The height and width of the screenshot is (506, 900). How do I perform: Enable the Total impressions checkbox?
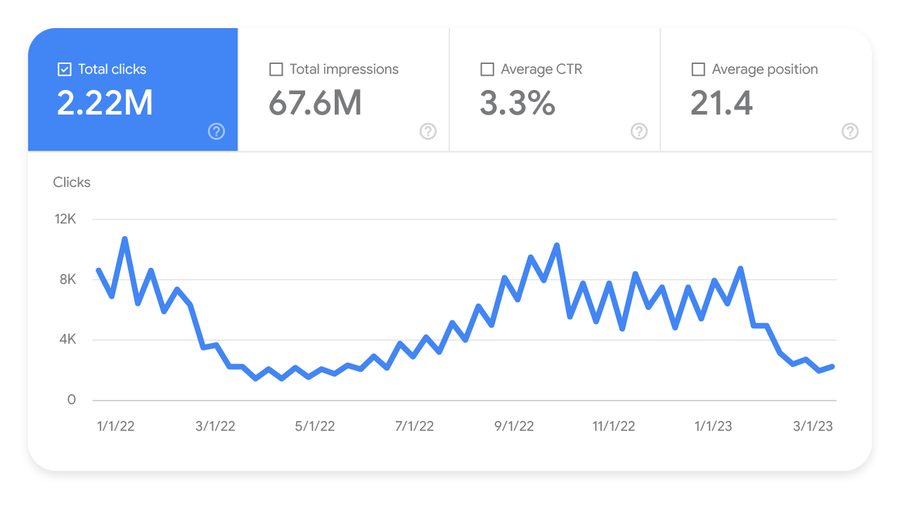click(x=276, y=69)
